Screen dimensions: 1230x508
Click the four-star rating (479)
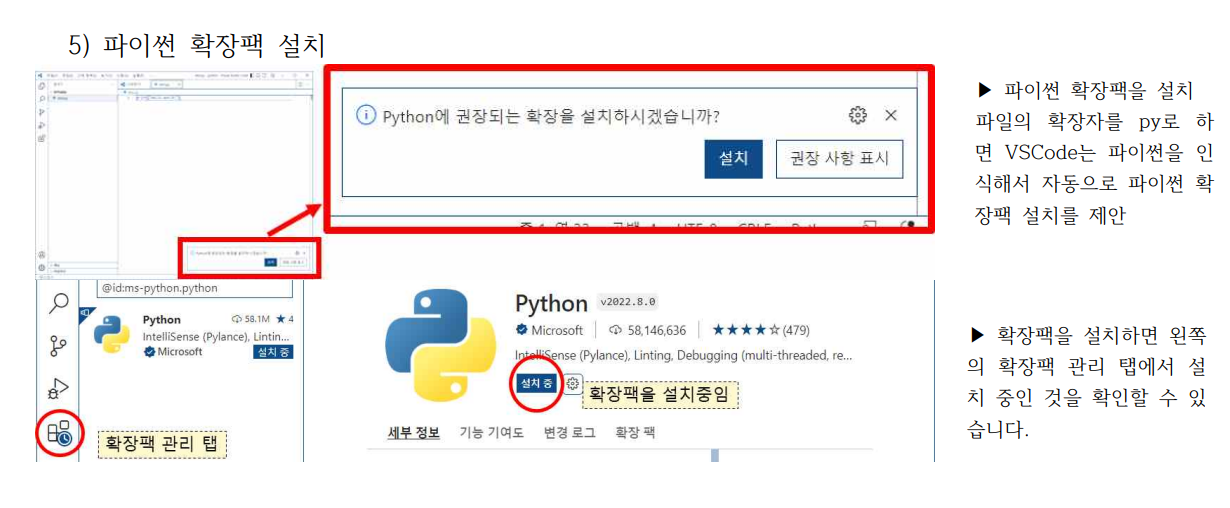coord(761,330)
